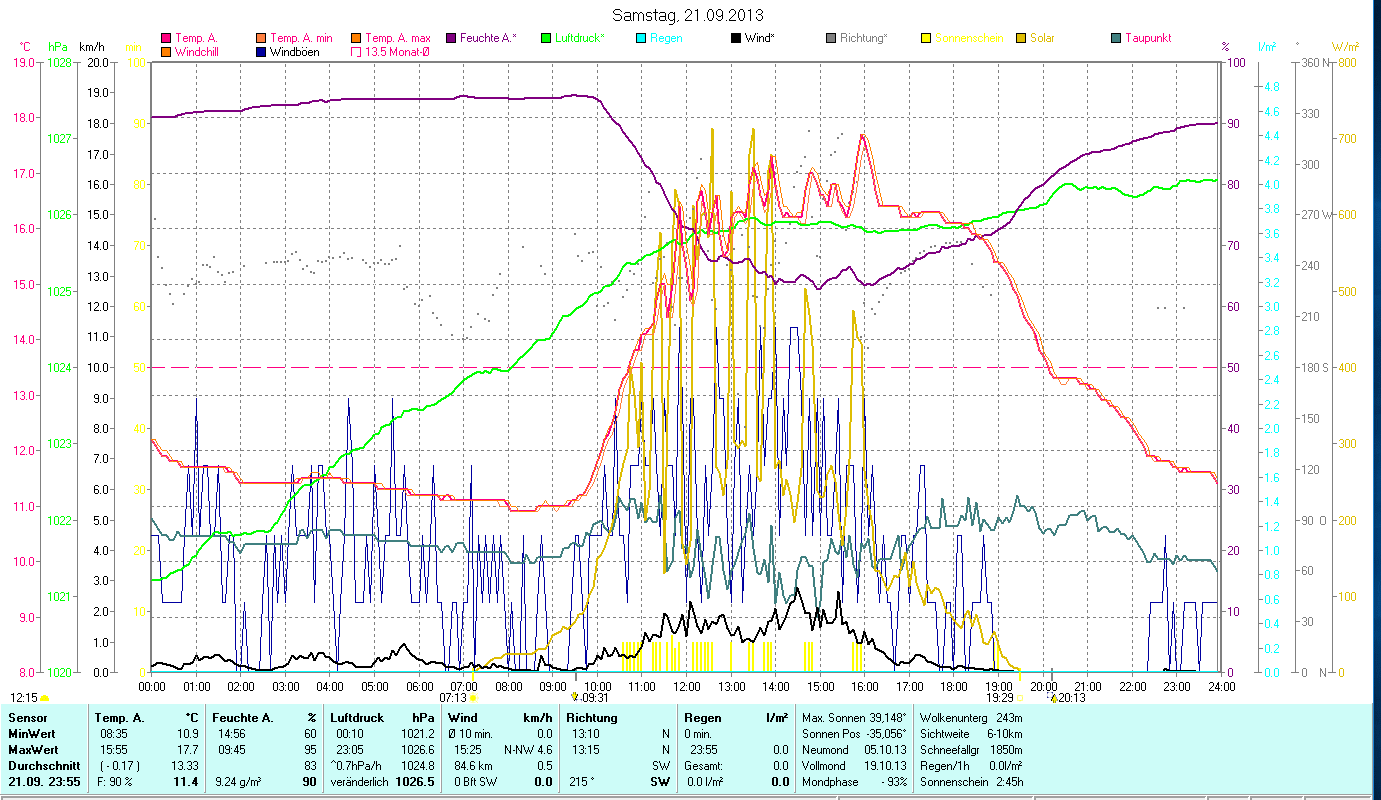This screenshot has height=800, width=1381.
Task: Click the orange Windchill legend swatch
Action: pos(166,52)
